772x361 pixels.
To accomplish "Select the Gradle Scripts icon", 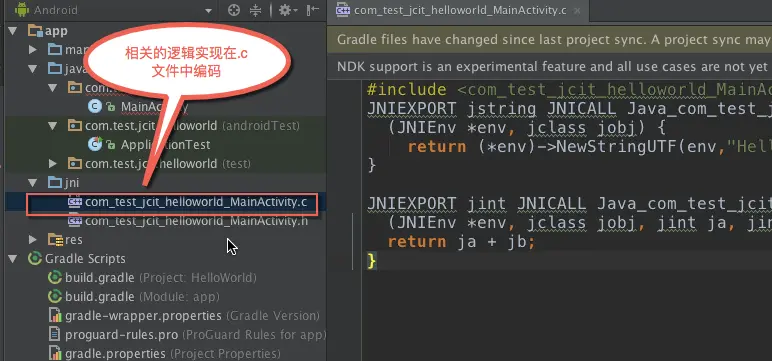I will [x=35, y=259].
